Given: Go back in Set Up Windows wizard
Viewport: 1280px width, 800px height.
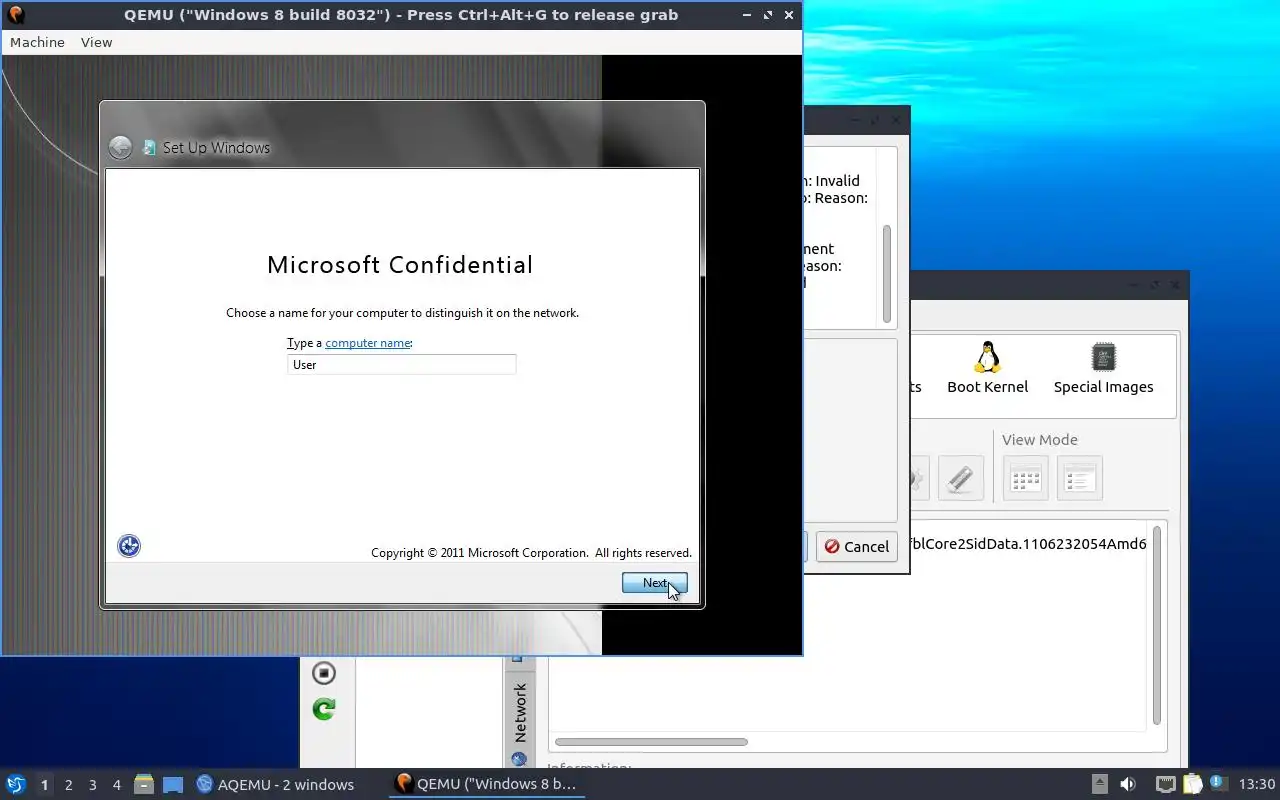Looking at the screenshot, I should 120,147.
